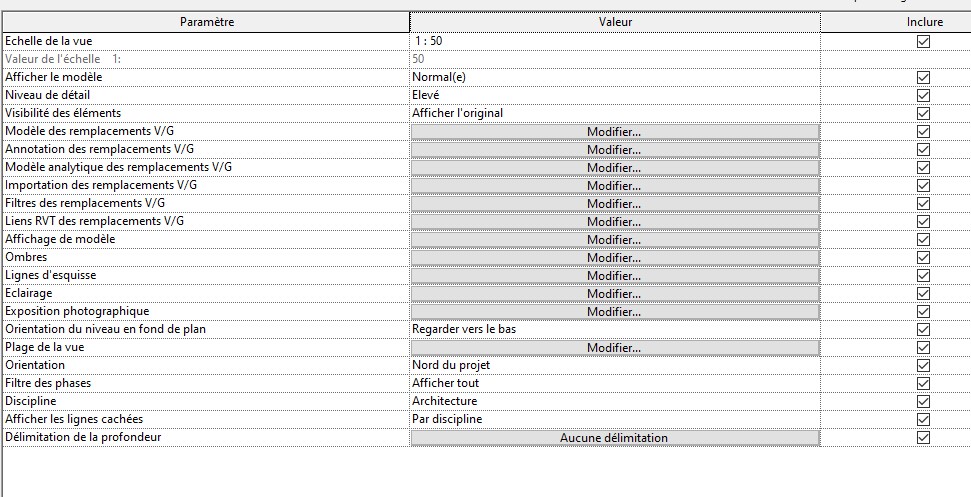
Task: Open the Niveau de détail value Elevé
Action: (614, 95)
